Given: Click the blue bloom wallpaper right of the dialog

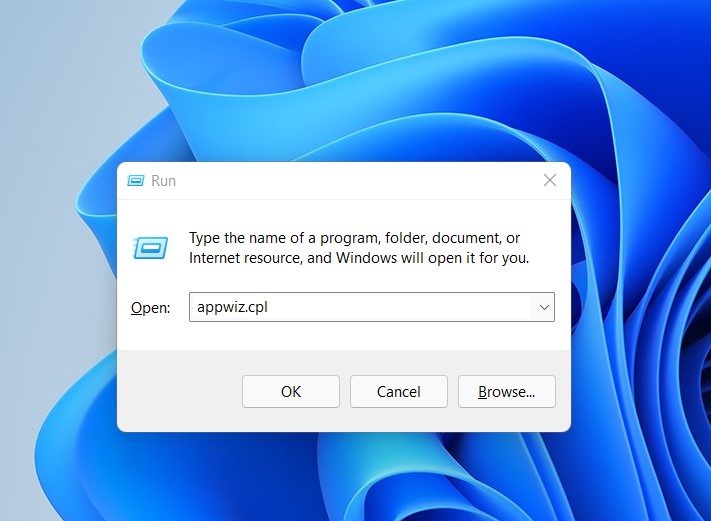Looking at the screenshot, I should tap(640, 250).
